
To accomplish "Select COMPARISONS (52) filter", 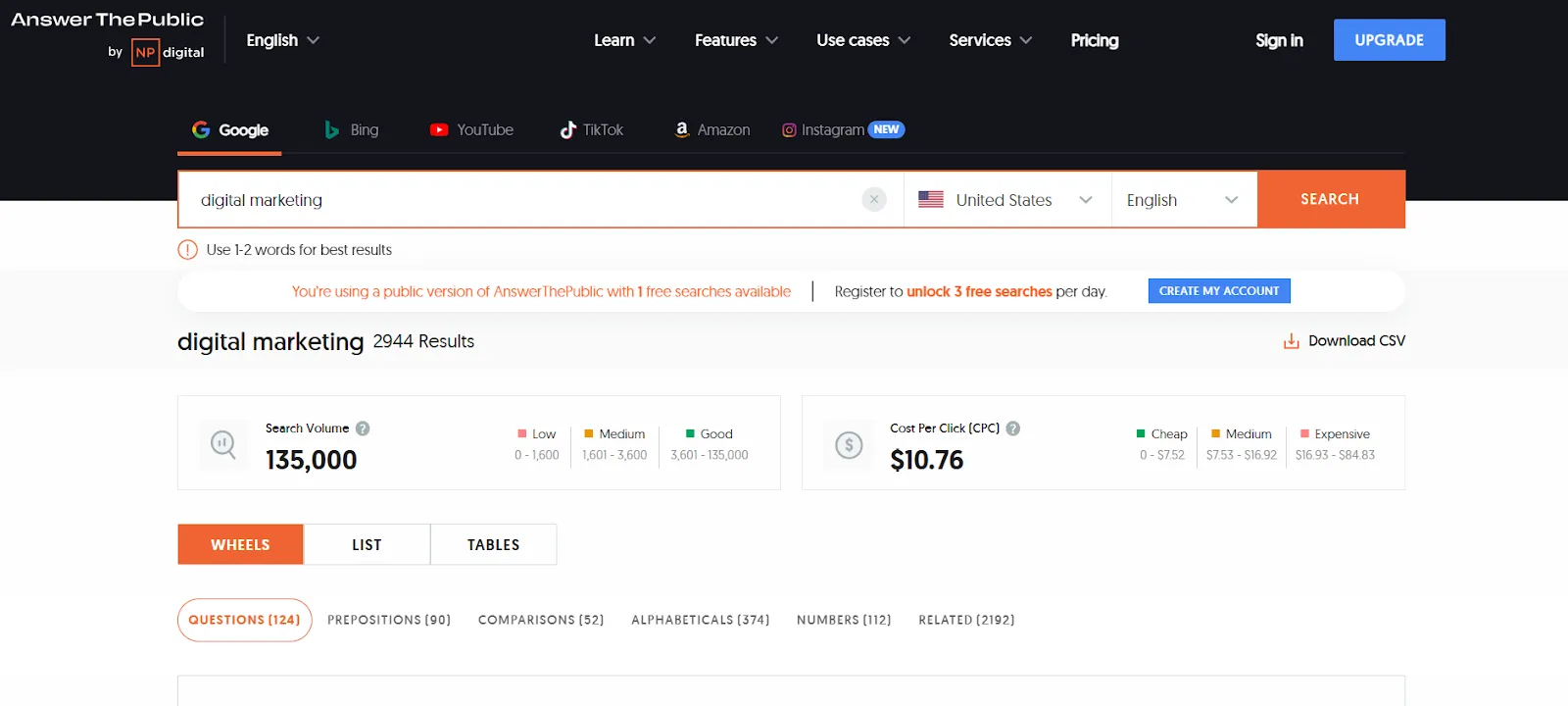I will tap(541, 620).
